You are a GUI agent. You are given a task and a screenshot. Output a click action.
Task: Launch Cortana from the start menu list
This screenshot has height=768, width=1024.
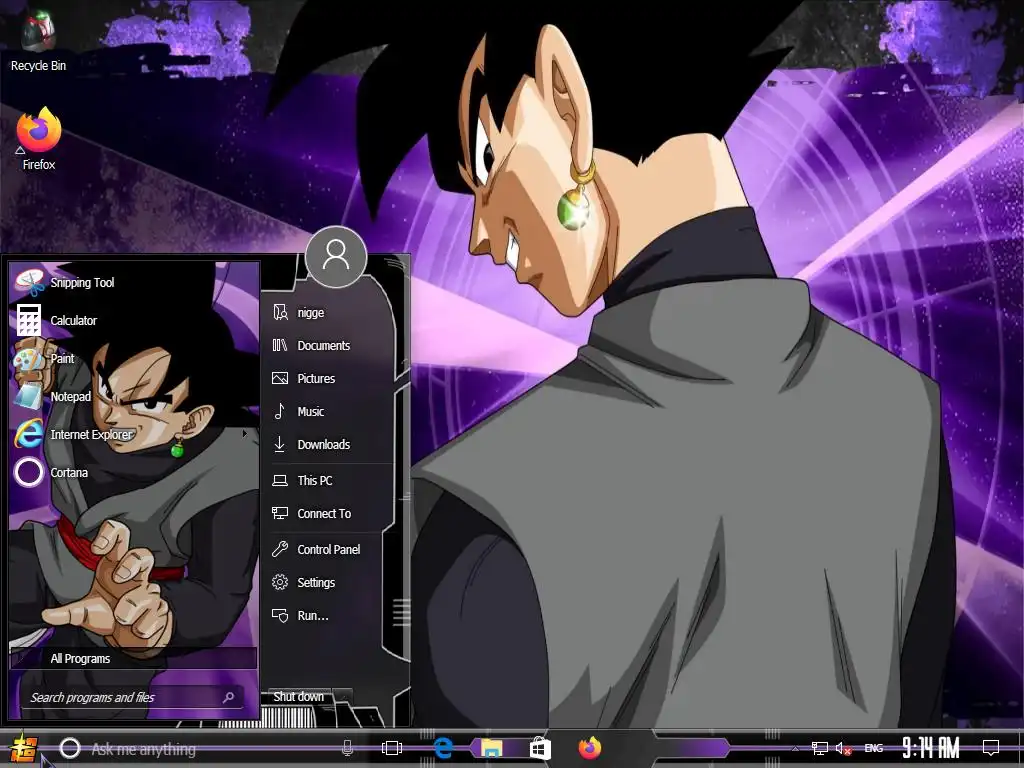tap(134, 472)
